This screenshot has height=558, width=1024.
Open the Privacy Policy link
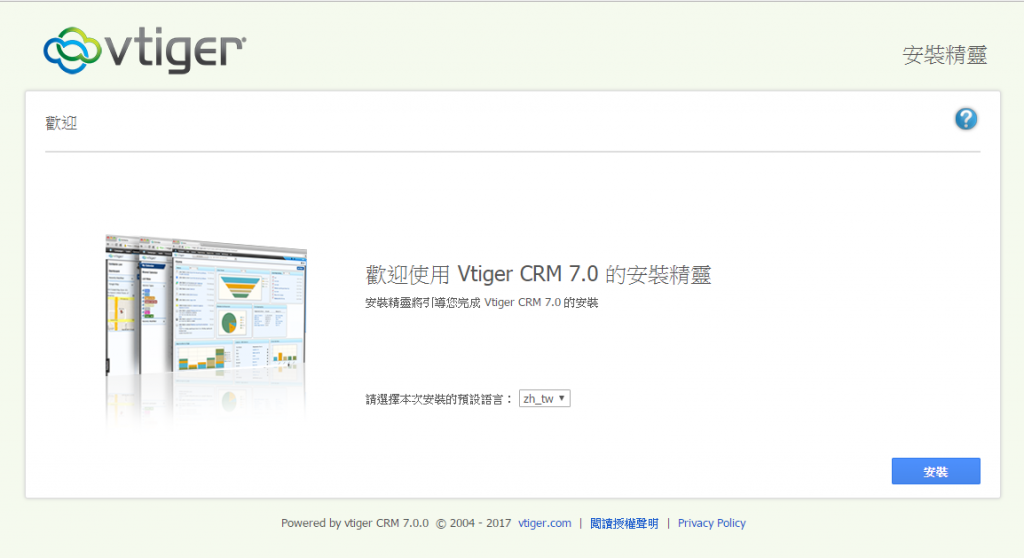pos(712,523)
